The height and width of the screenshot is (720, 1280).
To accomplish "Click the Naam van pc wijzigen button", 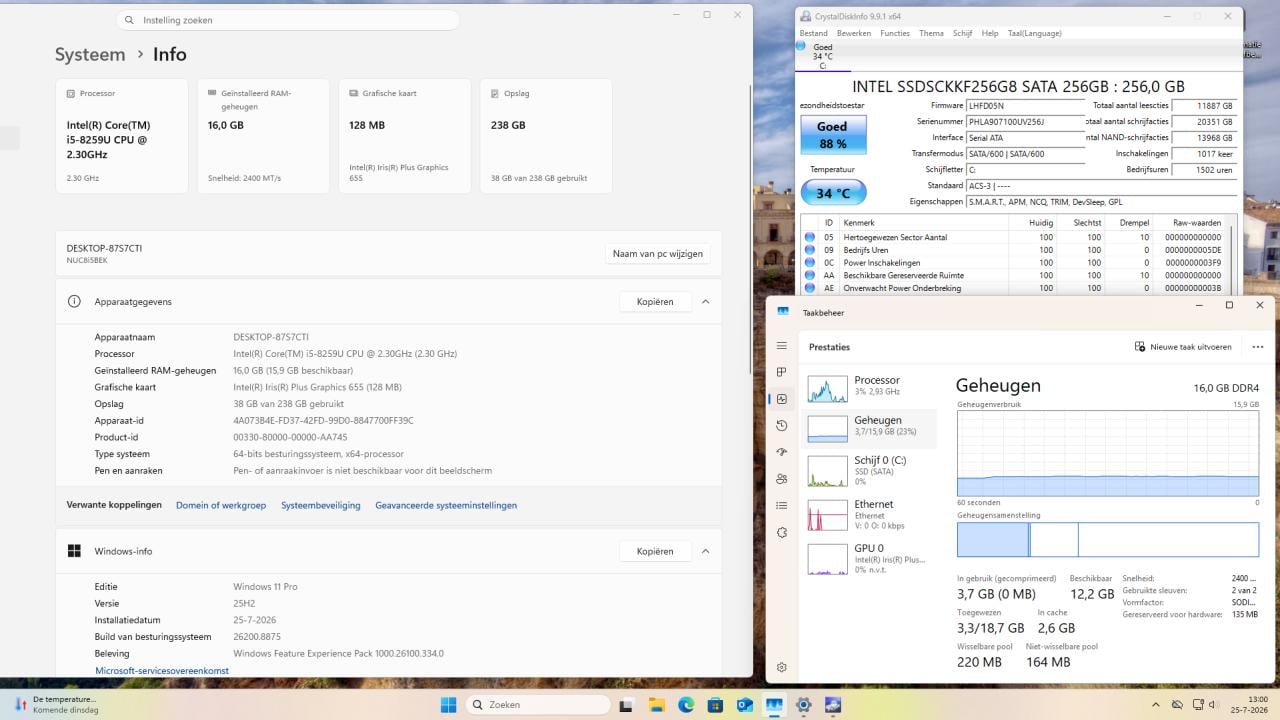I will [658, 254].
